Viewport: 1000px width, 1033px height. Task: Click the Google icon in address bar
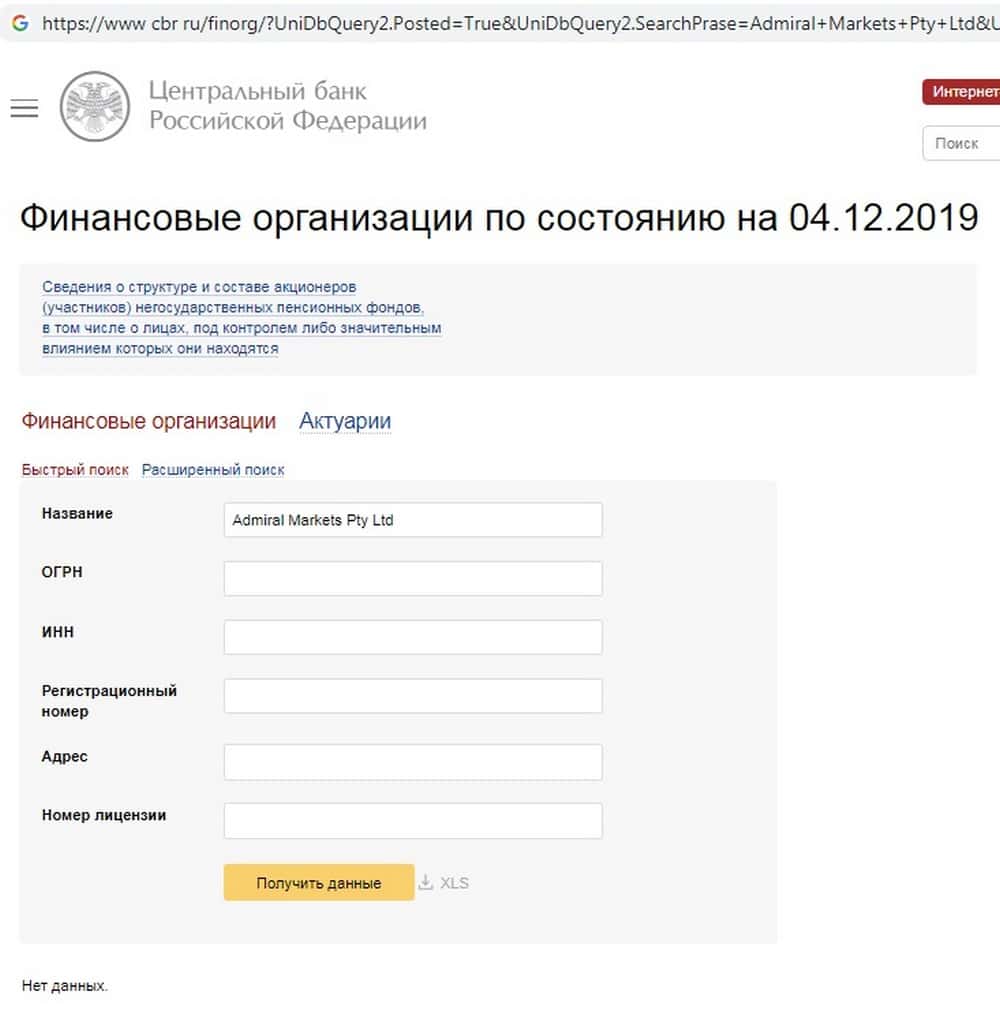tap(20, 22)
